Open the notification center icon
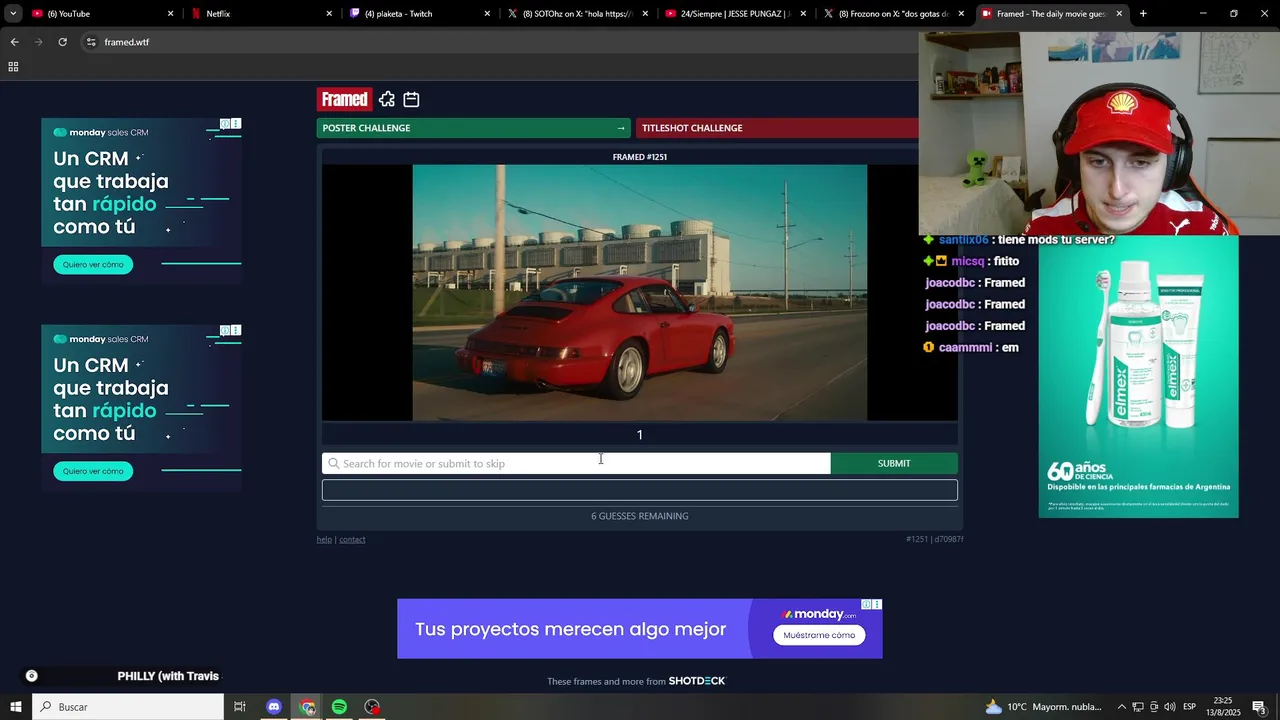 point(1260,707)
